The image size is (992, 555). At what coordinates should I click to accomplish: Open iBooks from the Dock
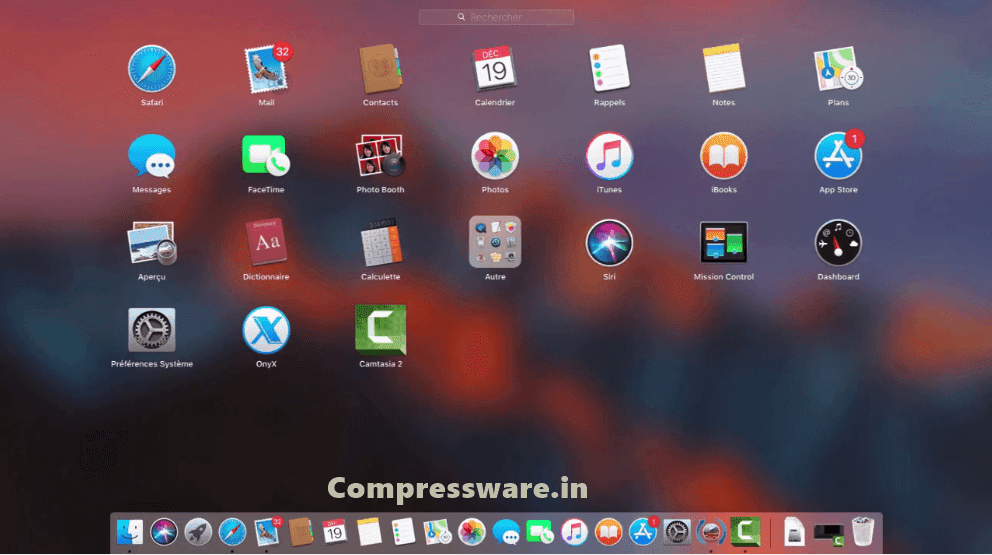(x=609, y=532)
